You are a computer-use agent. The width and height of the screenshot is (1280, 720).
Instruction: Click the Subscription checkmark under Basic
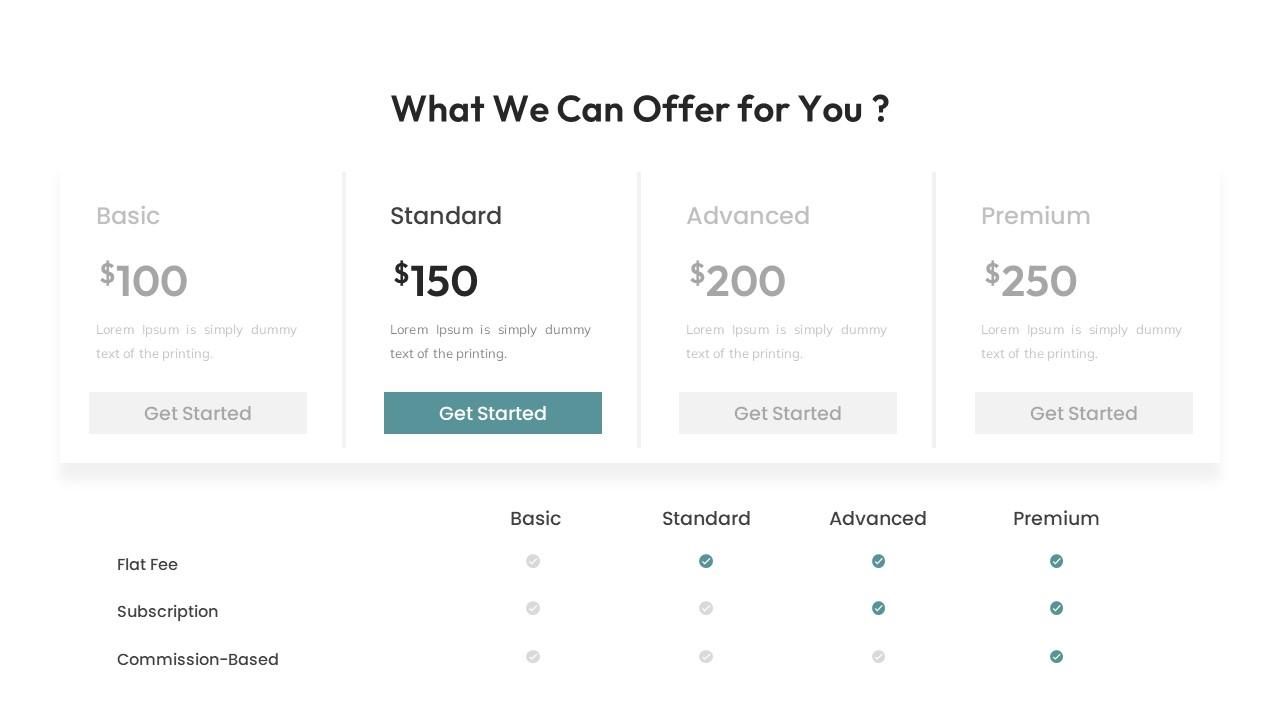coord(533,608)
